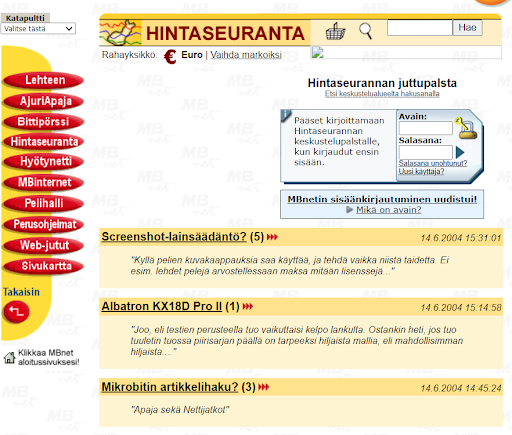Open Sivukartta site map
This screenshot has width=512, height=435.
43,266
